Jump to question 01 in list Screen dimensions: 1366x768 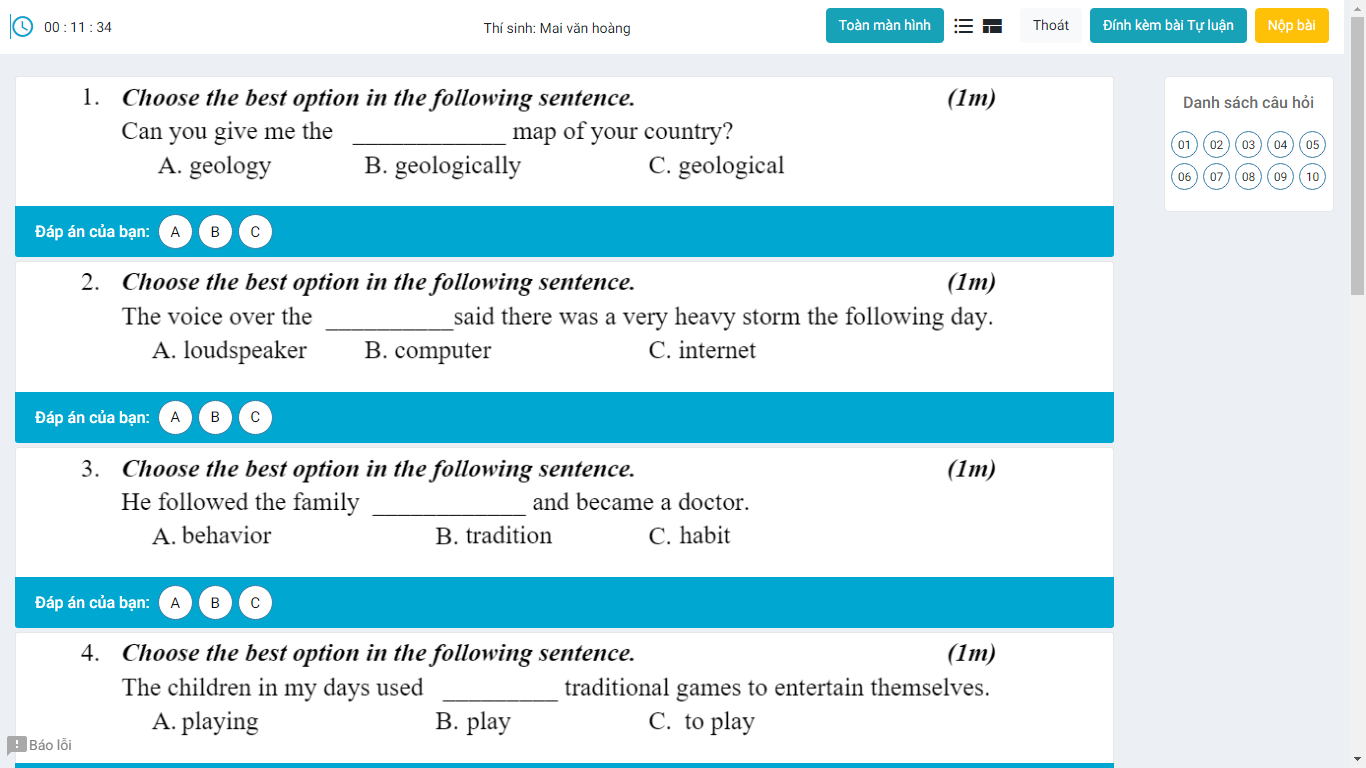click(x=1184, y=145)
